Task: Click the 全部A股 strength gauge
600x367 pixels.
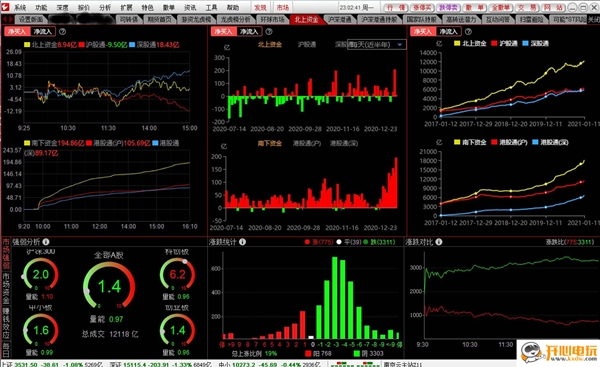Action: (x=109, y=285)
